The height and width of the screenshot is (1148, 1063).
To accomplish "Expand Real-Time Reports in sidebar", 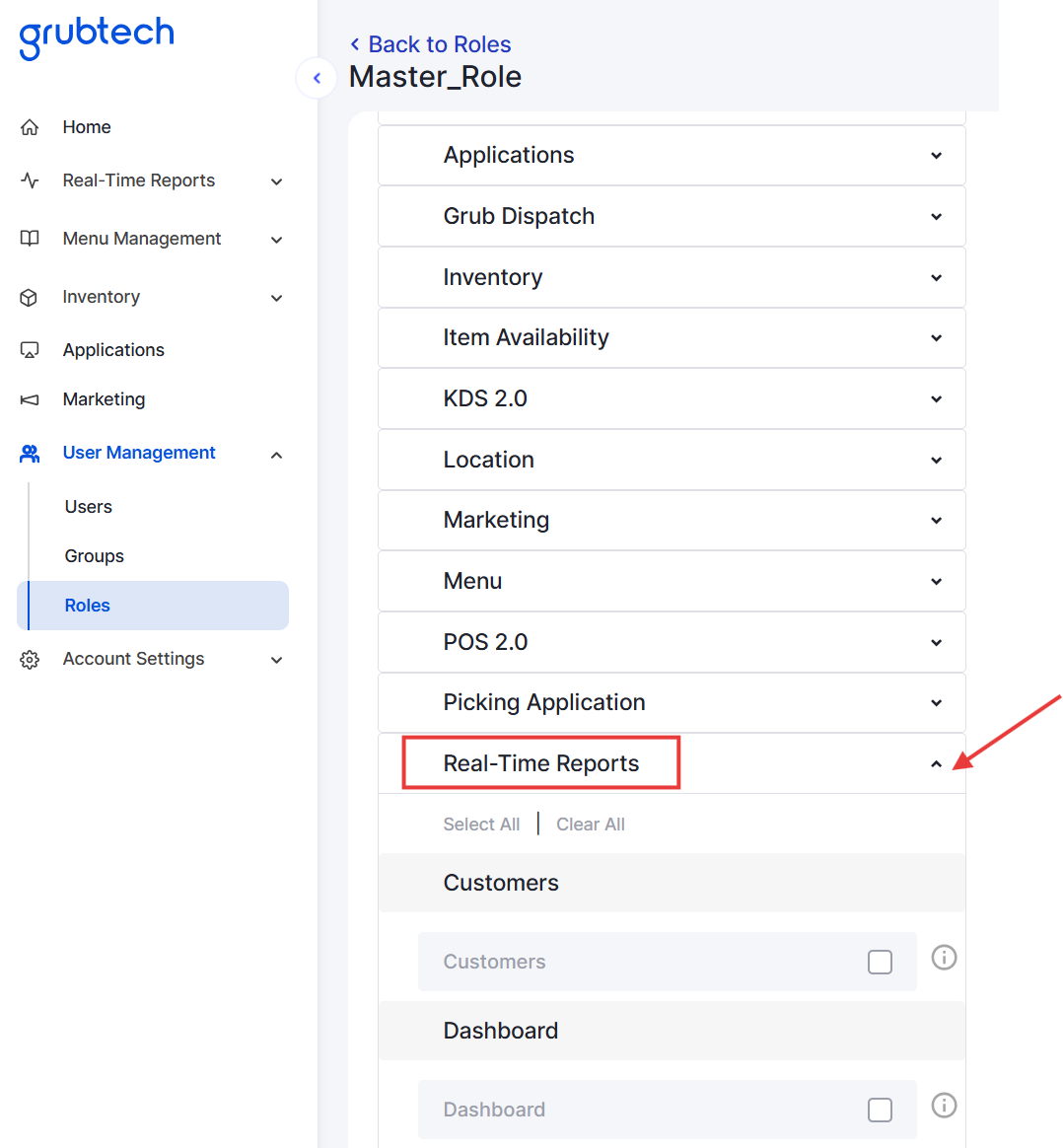I will click(x=277, y=181).
